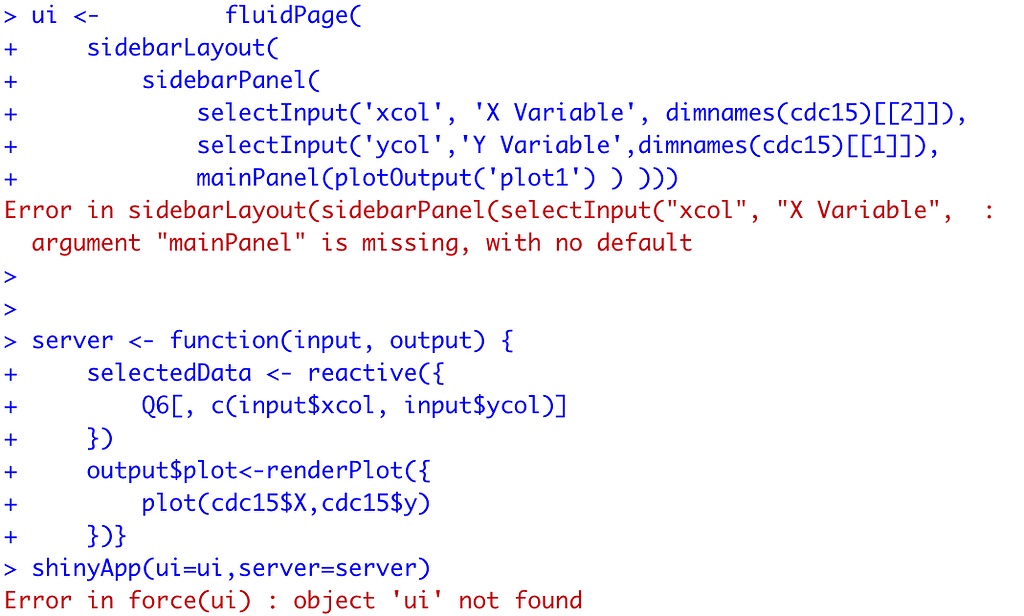1024x616 pixels.
Task: Click output$plot<-renderPlot({ line
Action: point(259,471)
